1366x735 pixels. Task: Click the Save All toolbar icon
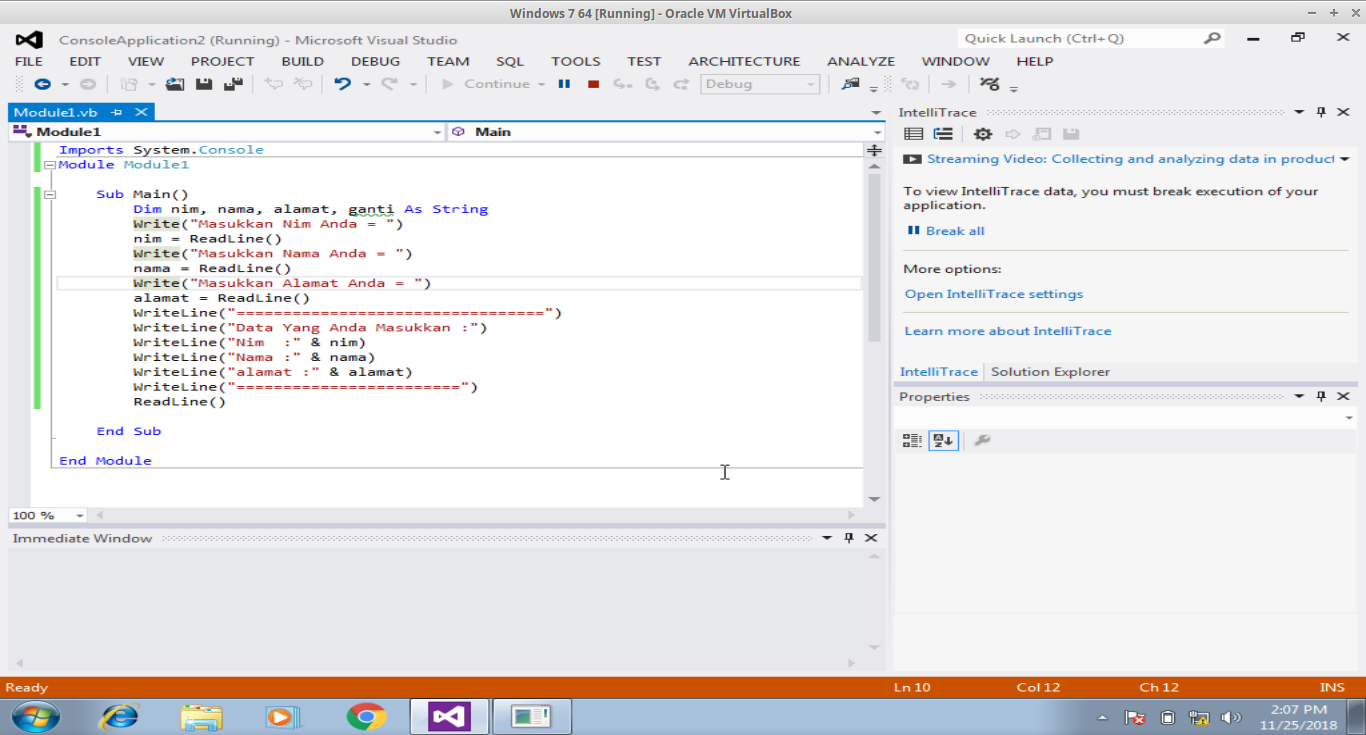pyautogui.click(x=233, y=84)
